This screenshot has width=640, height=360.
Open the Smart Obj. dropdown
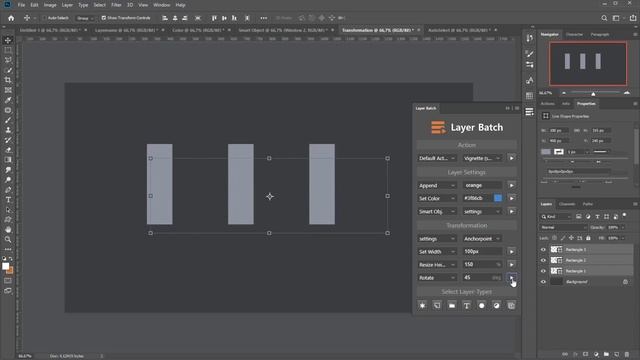tap(437, 211)
